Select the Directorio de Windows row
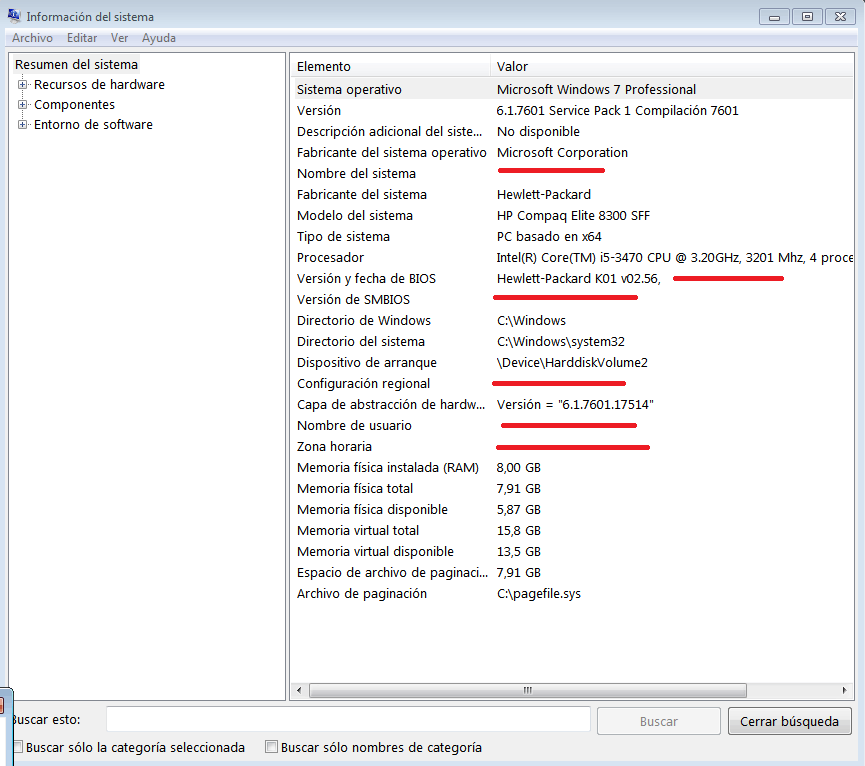This screenshot has width=865, height=766. (573, 320)
